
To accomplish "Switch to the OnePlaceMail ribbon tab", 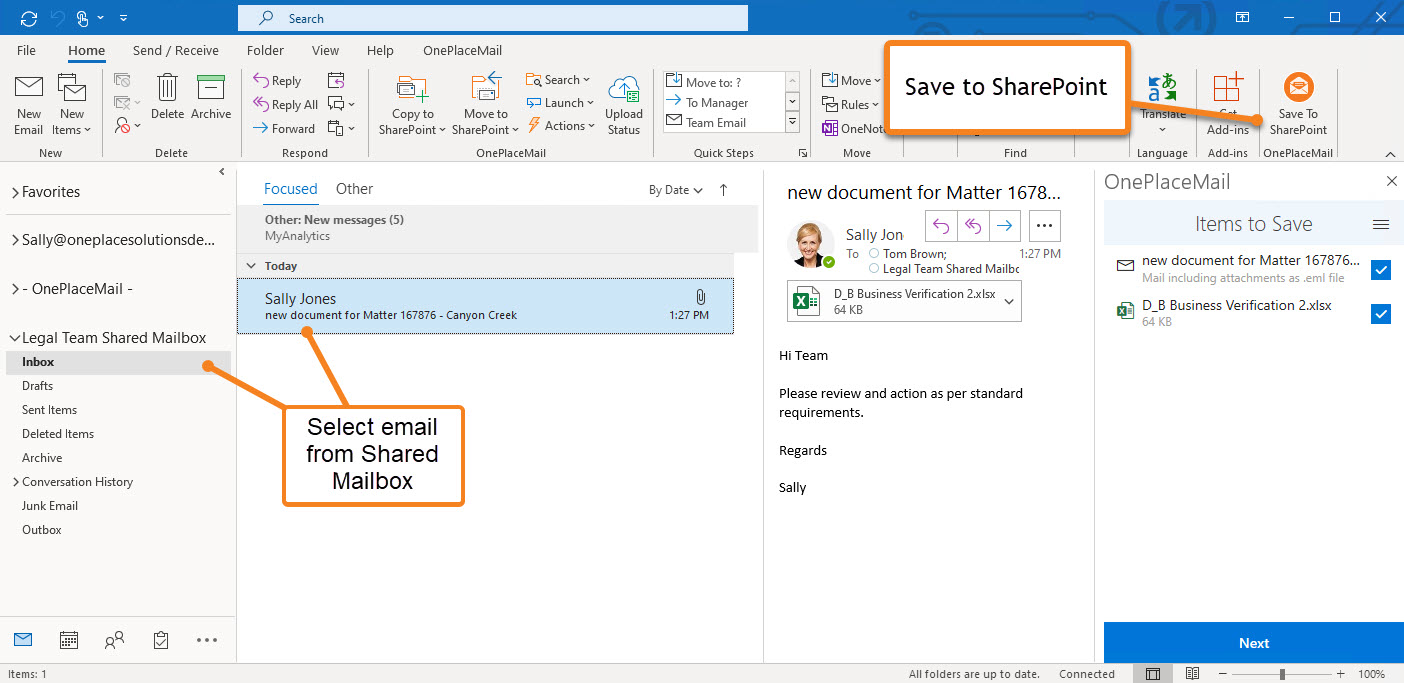I will pos(462,50).
